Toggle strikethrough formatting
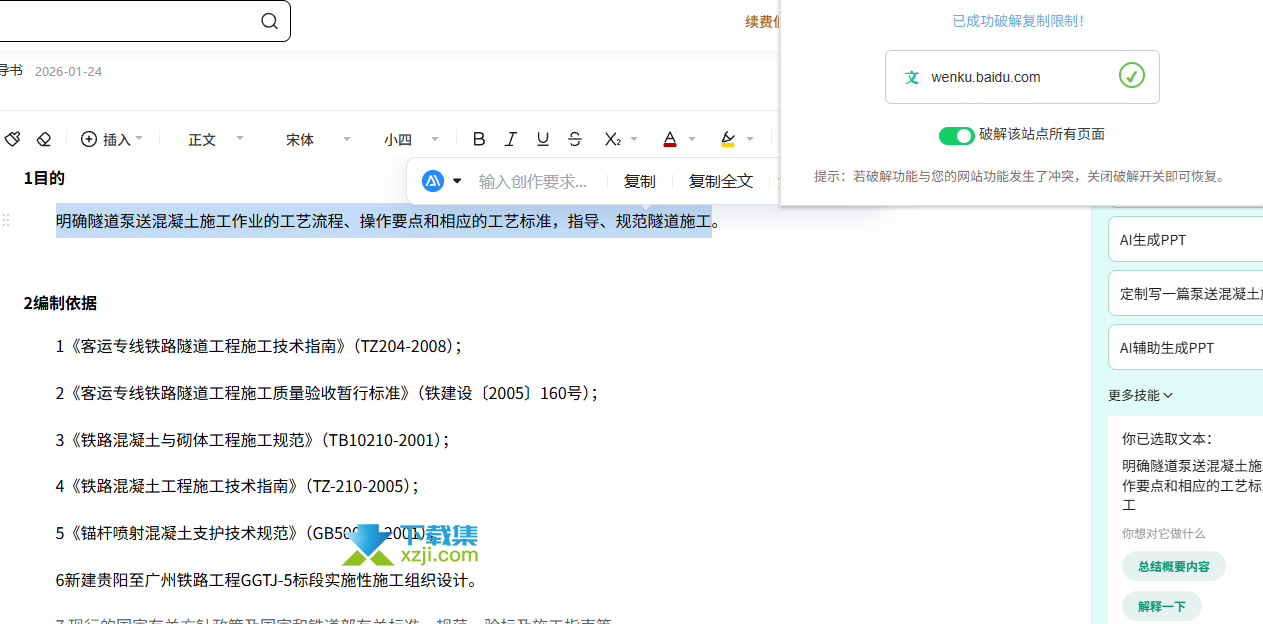The width and height of the screenshot is (1263, 624). (x=575, y=139)
